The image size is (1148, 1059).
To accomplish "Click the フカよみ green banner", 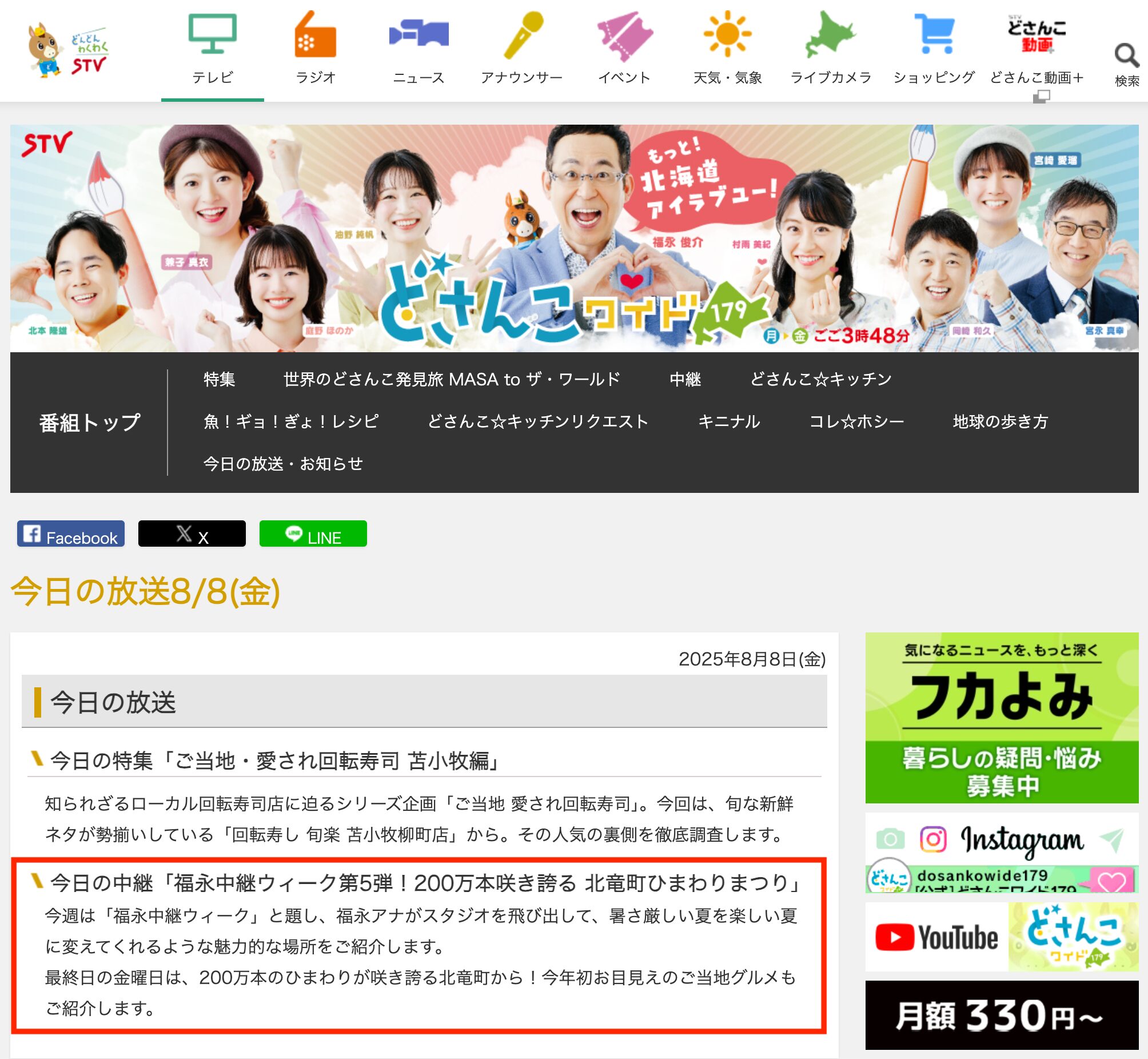I will click(1001, 718).
